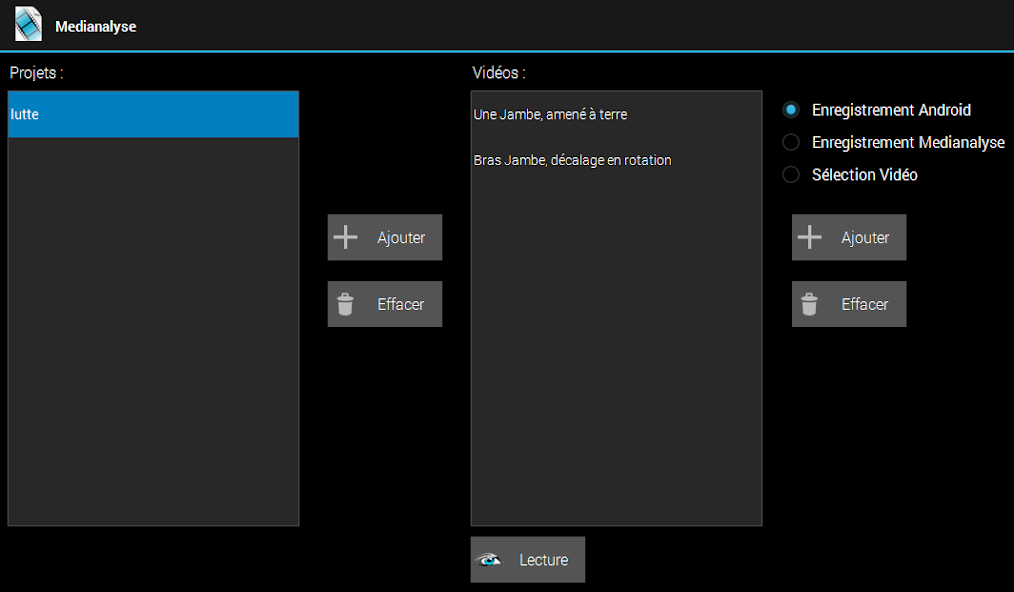Select the "lutte" project in the list
Viewport: 1014px width, 592px height.
(x=153, y=114)
